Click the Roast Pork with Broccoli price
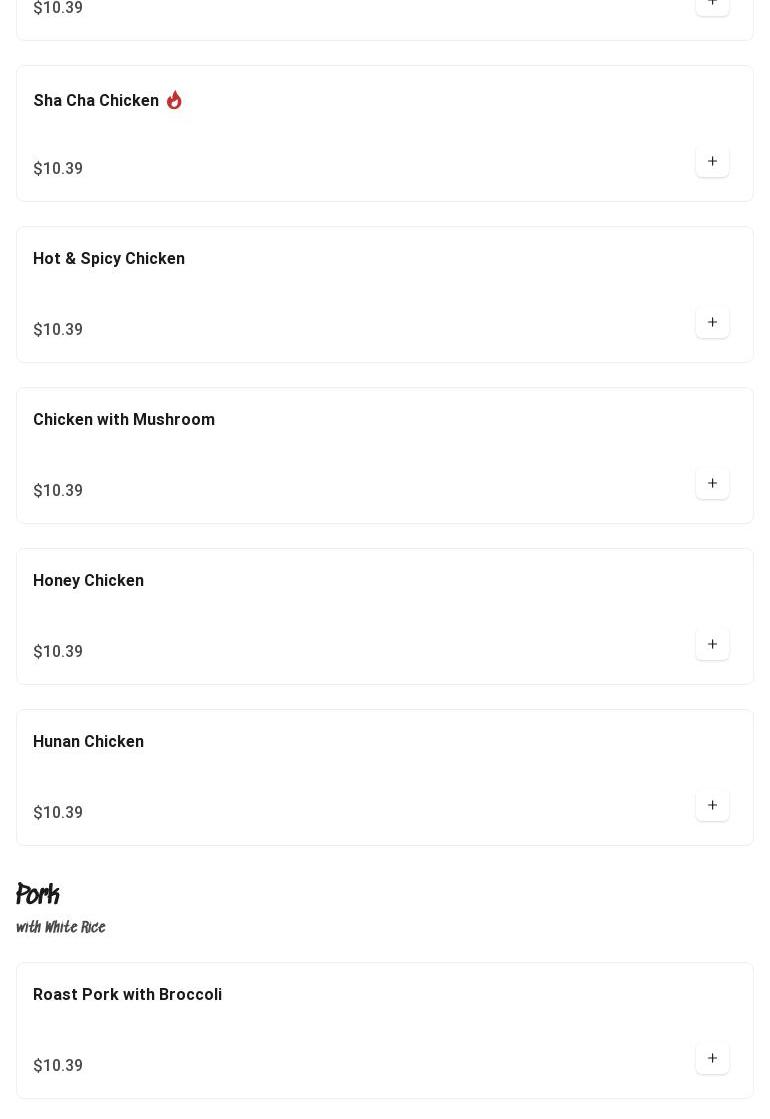Screen dimensions: 770x1119 pos(58,1065)
